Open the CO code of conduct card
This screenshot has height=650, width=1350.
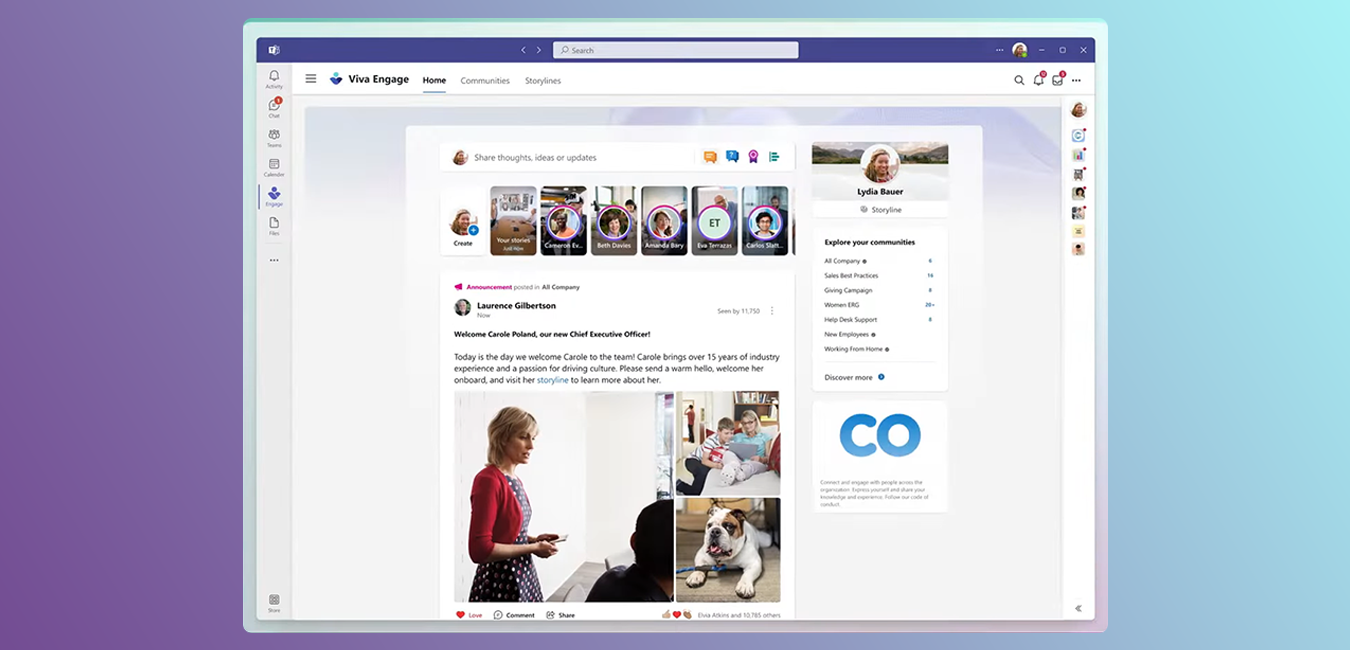tap(880, 457)
